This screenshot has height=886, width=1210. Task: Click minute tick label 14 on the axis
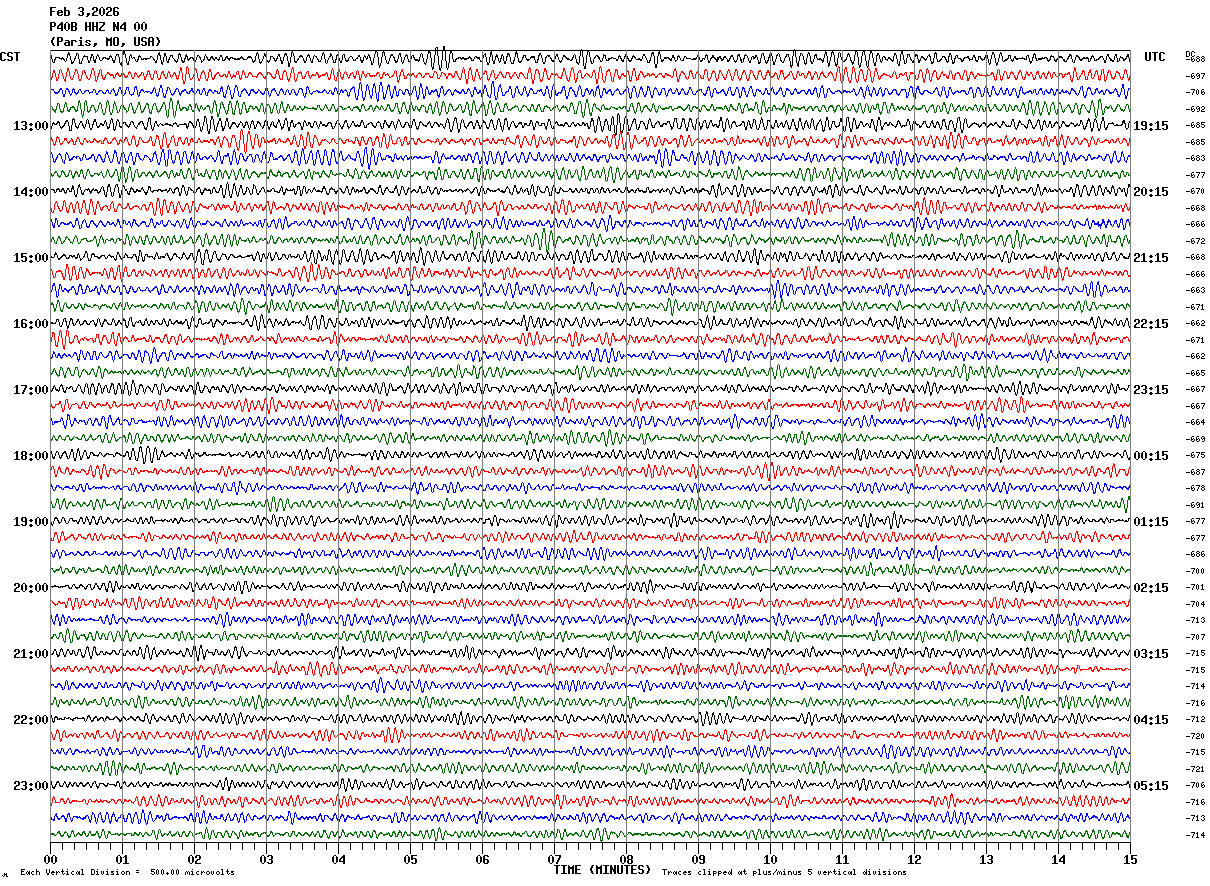[x=1058, y=859]
